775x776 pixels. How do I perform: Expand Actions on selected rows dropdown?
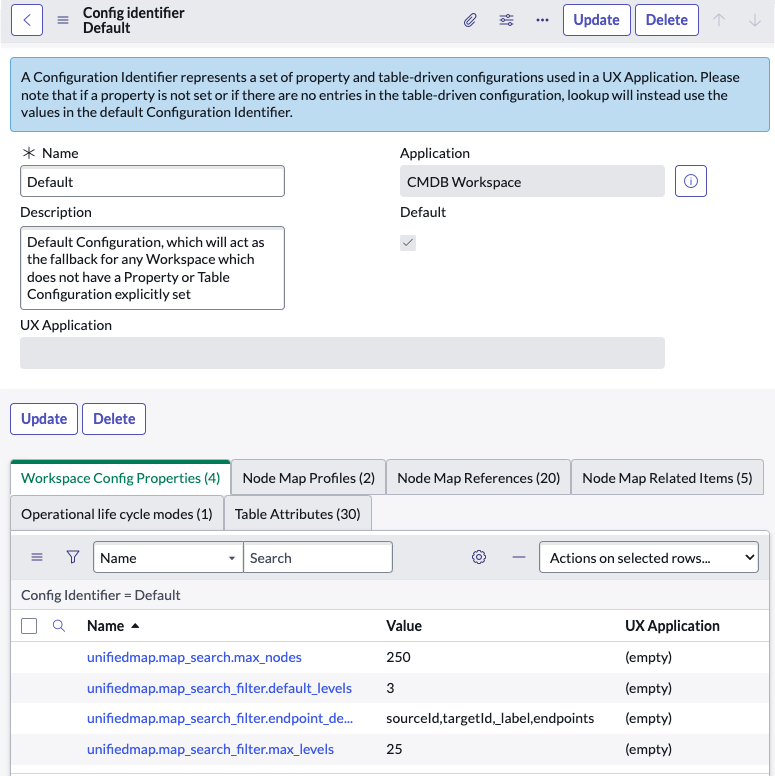coord(648,557)
